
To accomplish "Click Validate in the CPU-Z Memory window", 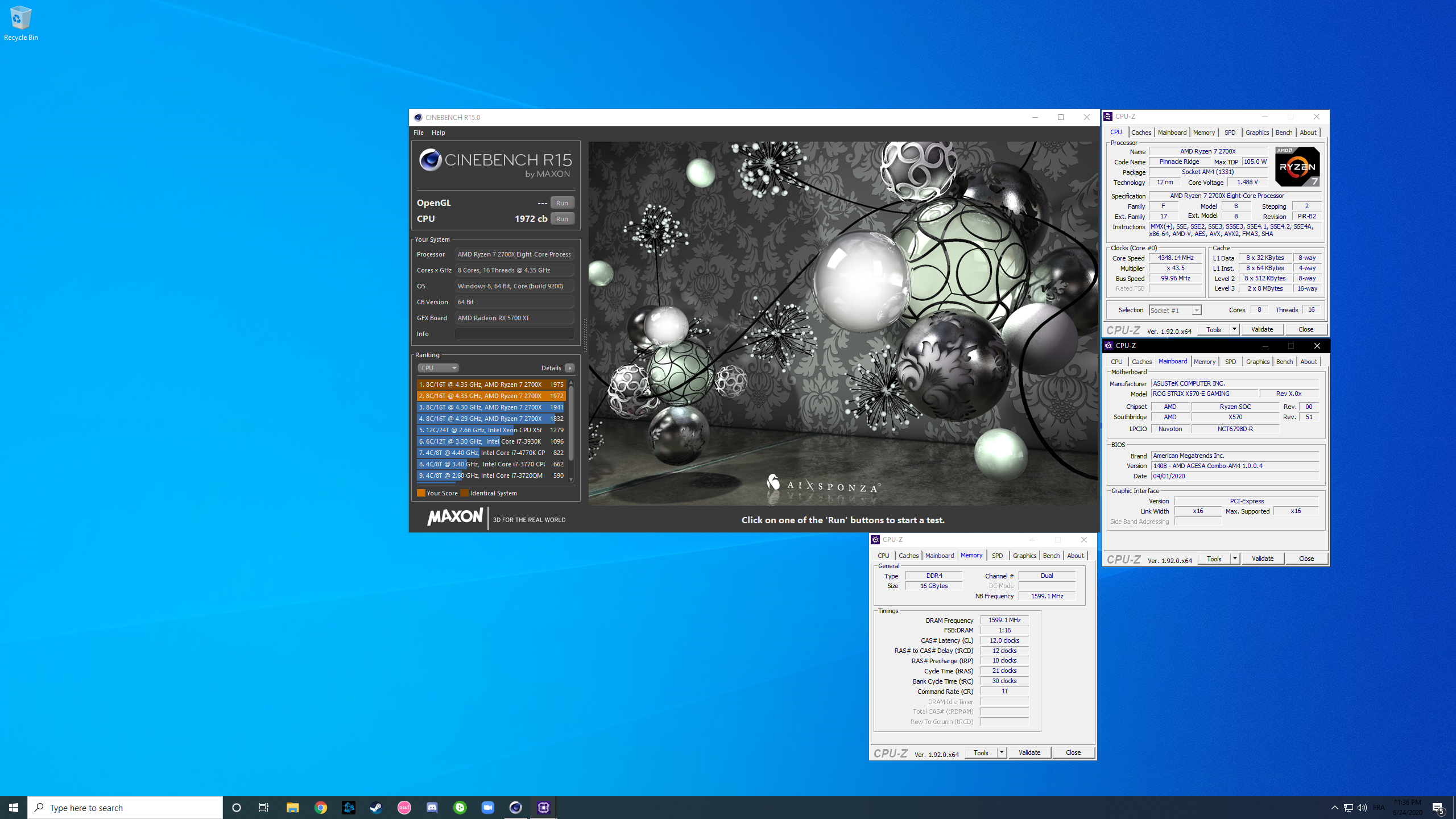I will pyautogui.click(x=1029, y=752).
